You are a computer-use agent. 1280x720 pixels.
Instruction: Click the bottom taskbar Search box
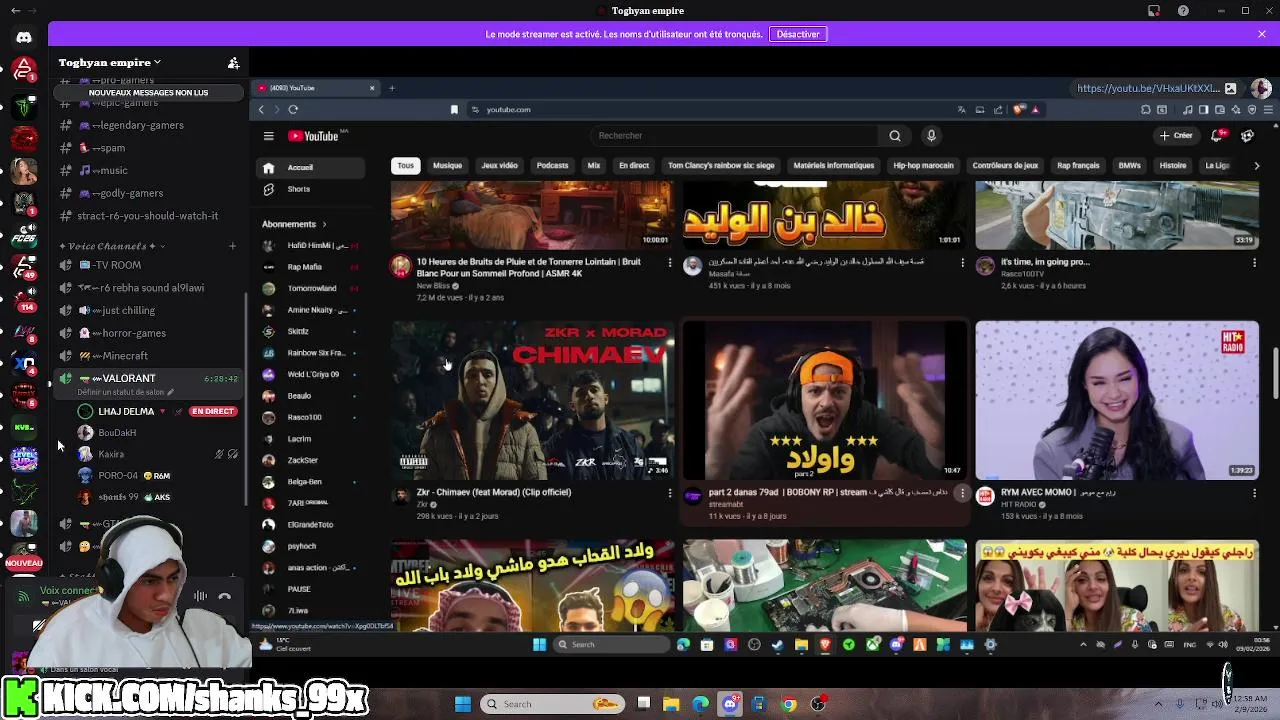551,704
